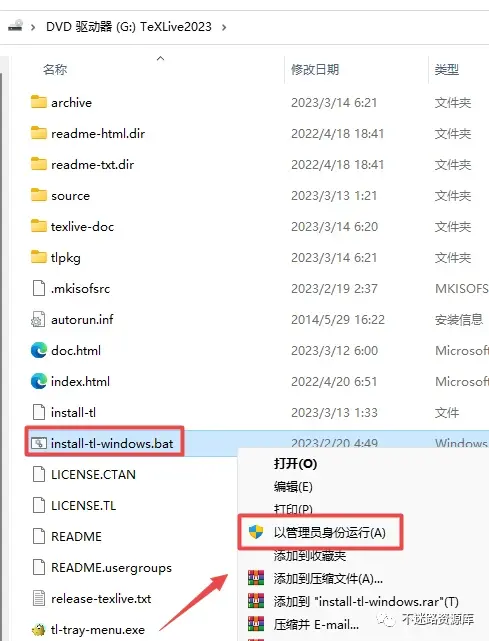This screenshot has height=641, width=489.
Task: Click the WinRAR icon beside 添加到压缩文件(A)
Action: coord(256,578)
